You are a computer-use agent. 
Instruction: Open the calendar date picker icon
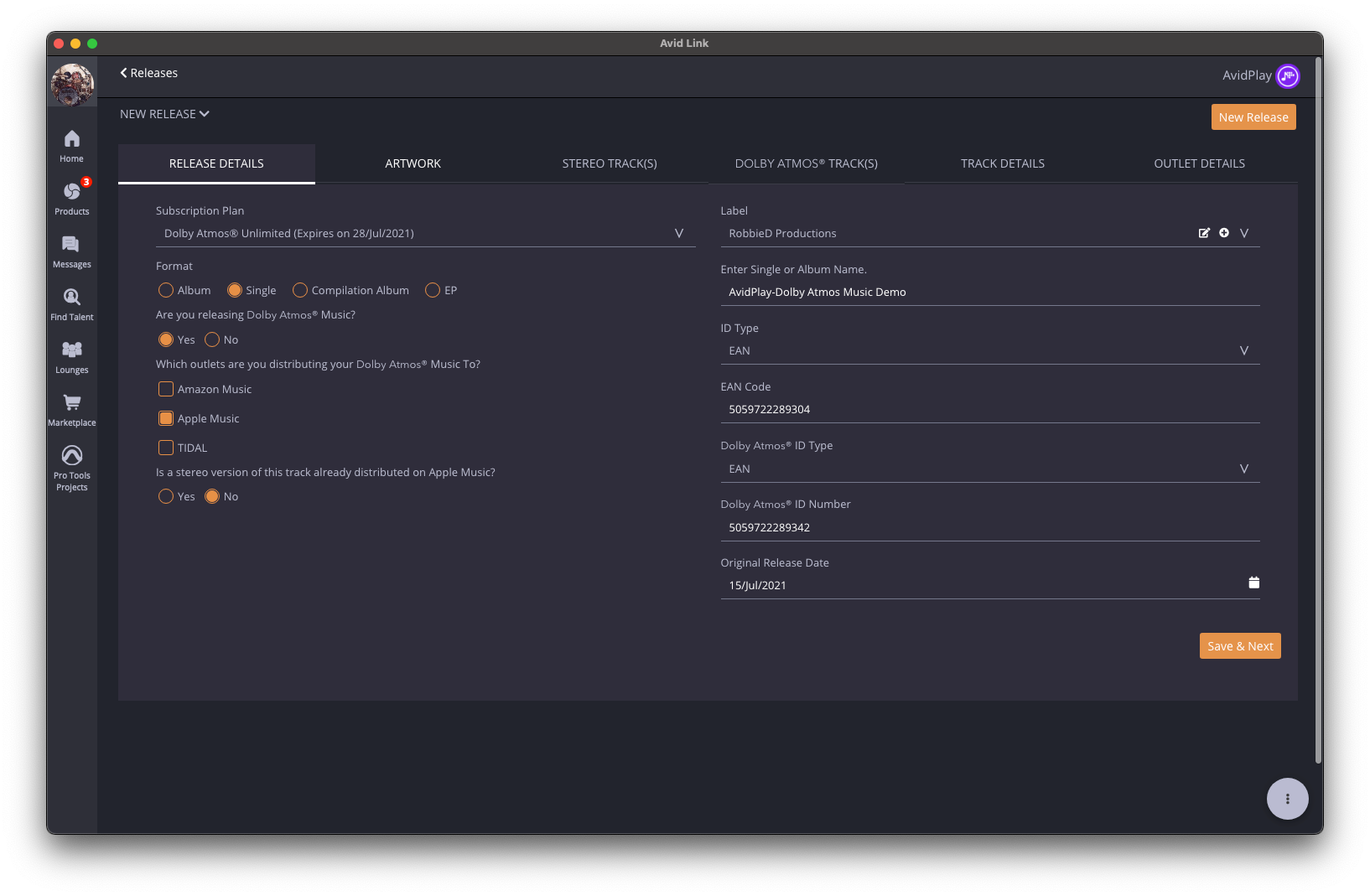tap(1254, 583)
